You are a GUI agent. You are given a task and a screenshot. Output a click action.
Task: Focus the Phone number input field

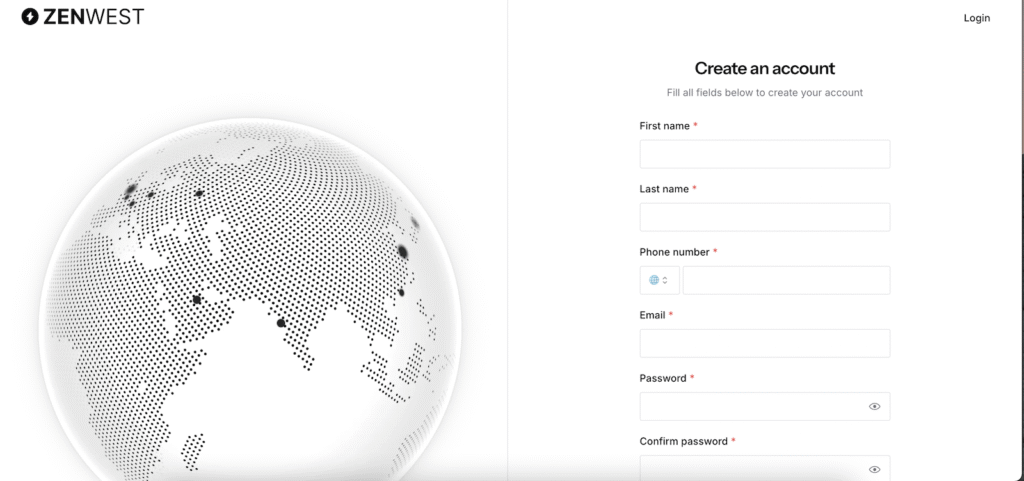[786, 280]
